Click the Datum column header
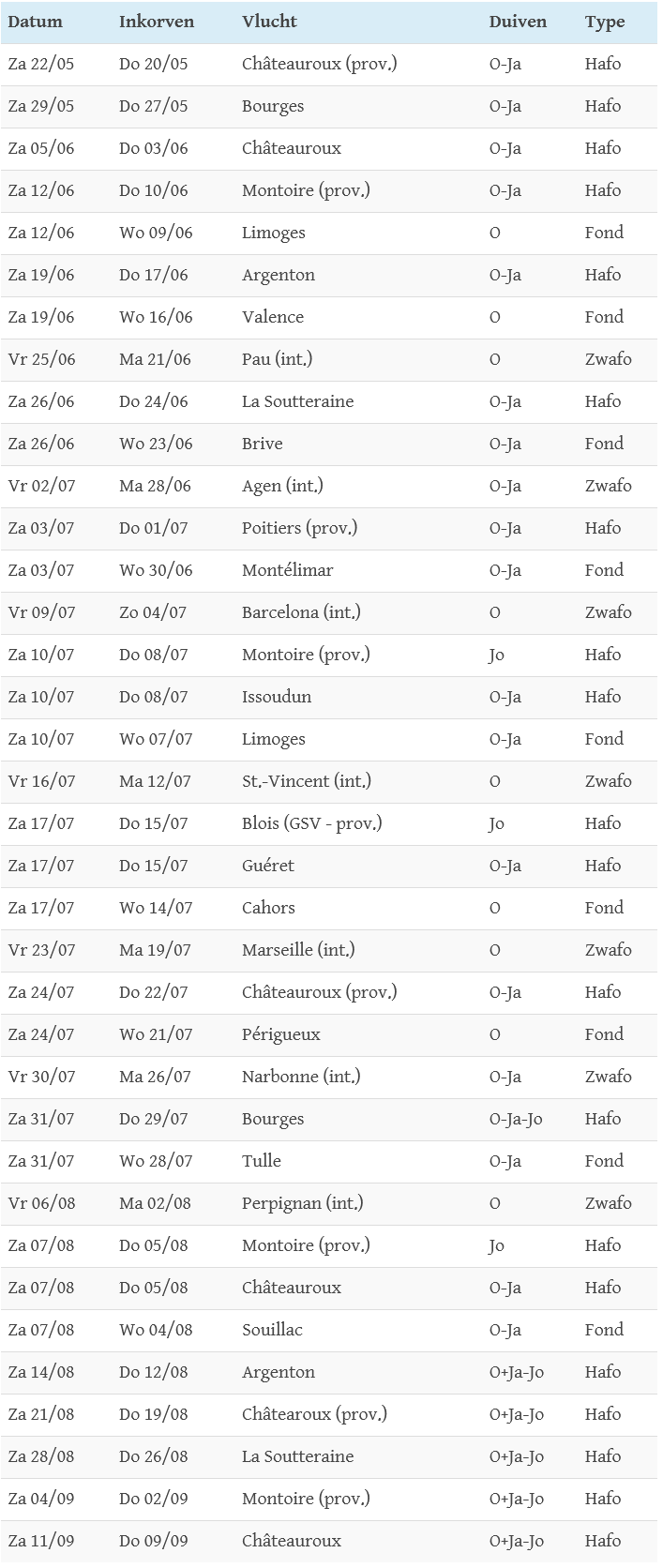The image size is (663, 1568). [x=35, y=23]
